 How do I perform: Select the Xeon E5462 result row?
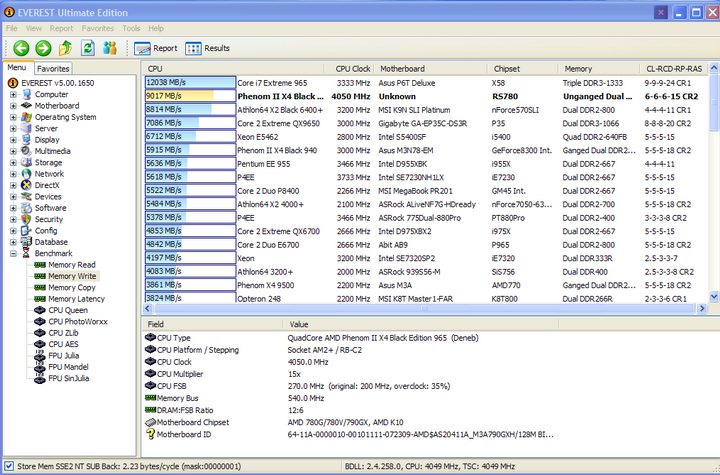pos(426,136)
